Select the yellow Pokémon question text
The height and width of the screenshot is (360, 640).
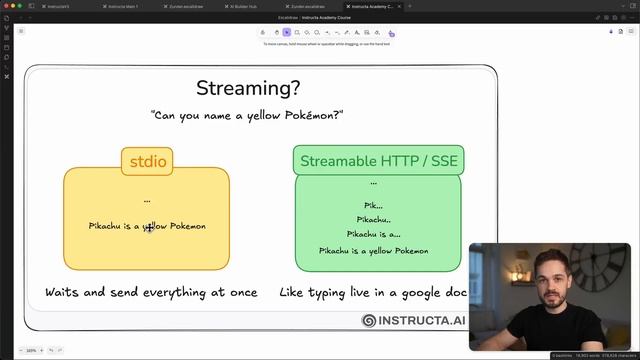(x=247, y=116)
